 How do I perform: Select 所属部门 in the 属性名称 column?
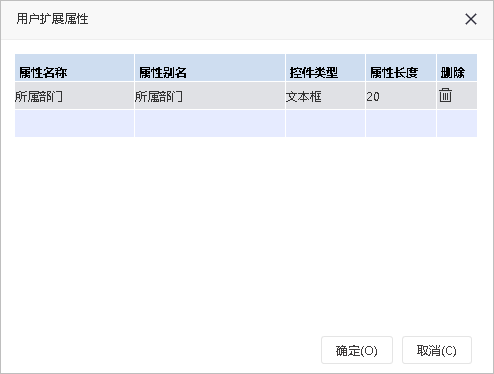(x=74, y=96)
